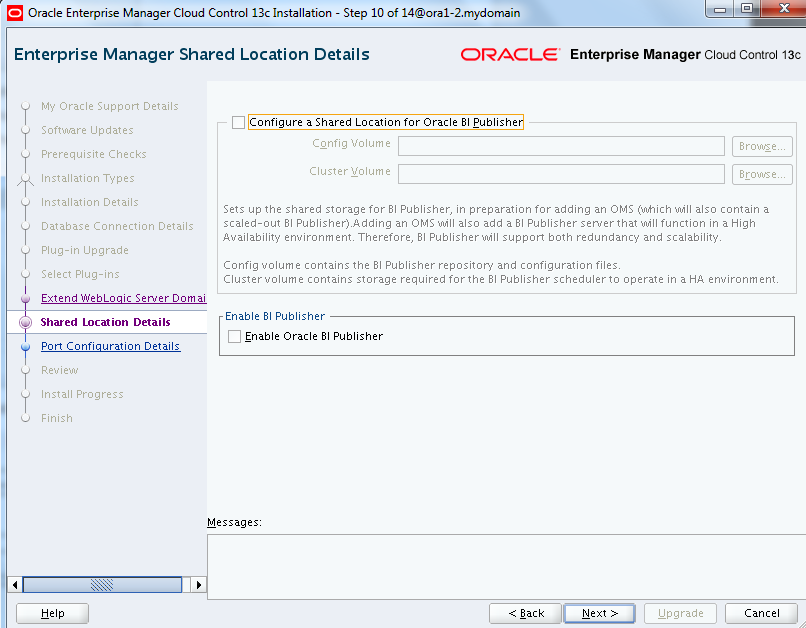Image resolution: width=806 pixels, height=628 pixels.
Task: Go back with the Back button
Action: tap(526, 613)
